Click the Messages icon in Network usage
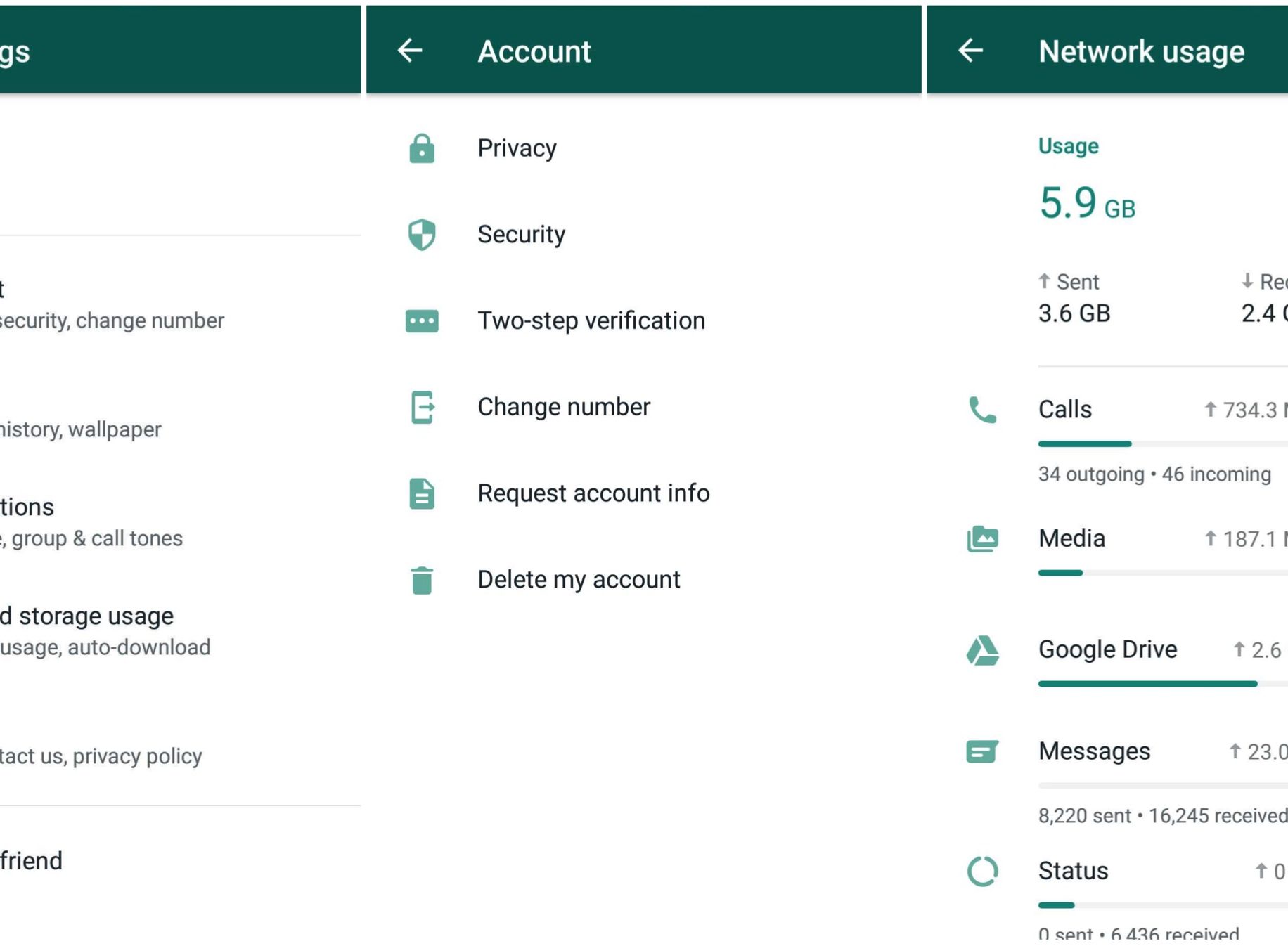 click(982, 751)
